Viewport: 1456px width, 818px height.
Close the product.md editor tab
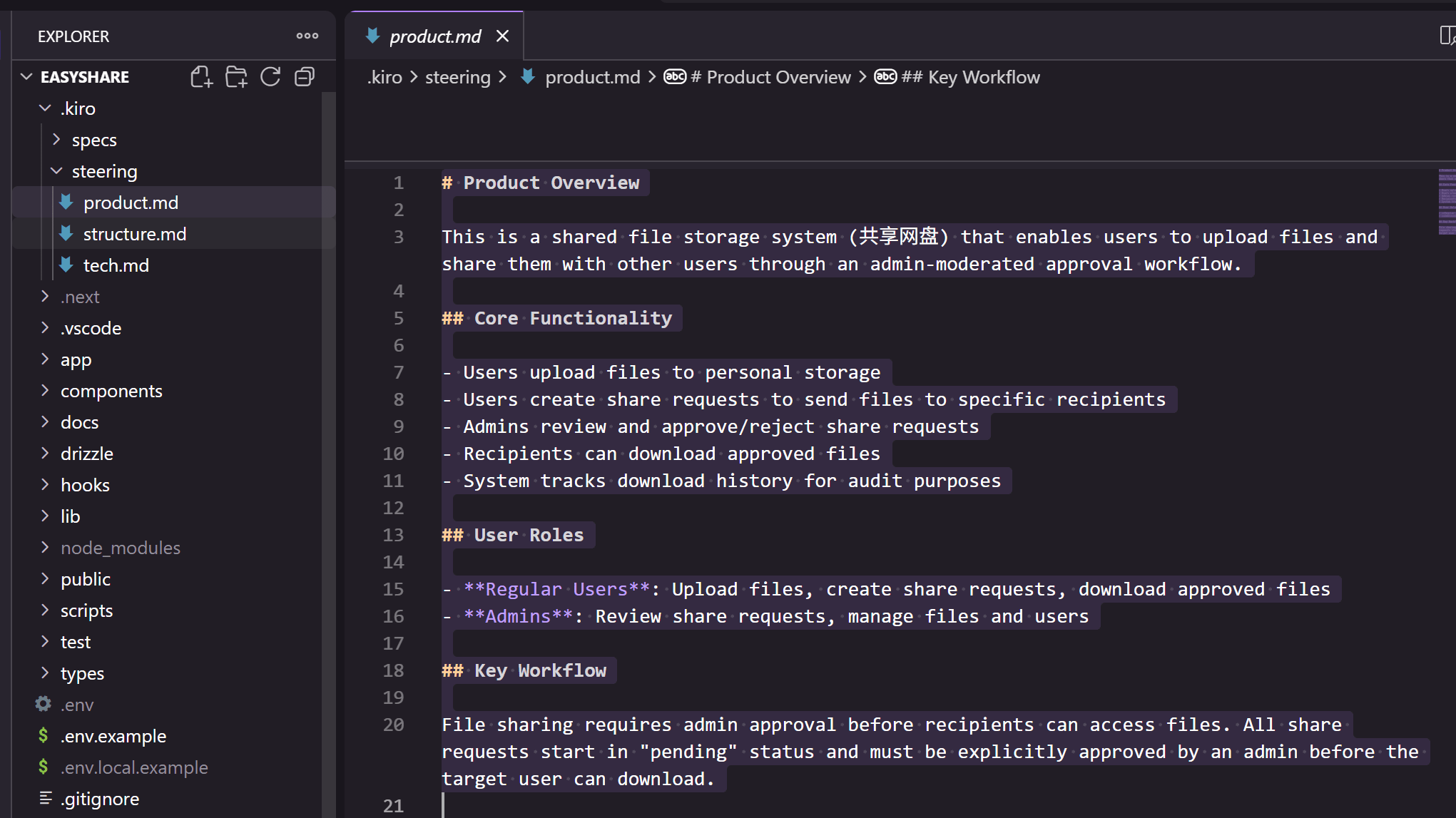pyautogui.click(x=503, y=36)
